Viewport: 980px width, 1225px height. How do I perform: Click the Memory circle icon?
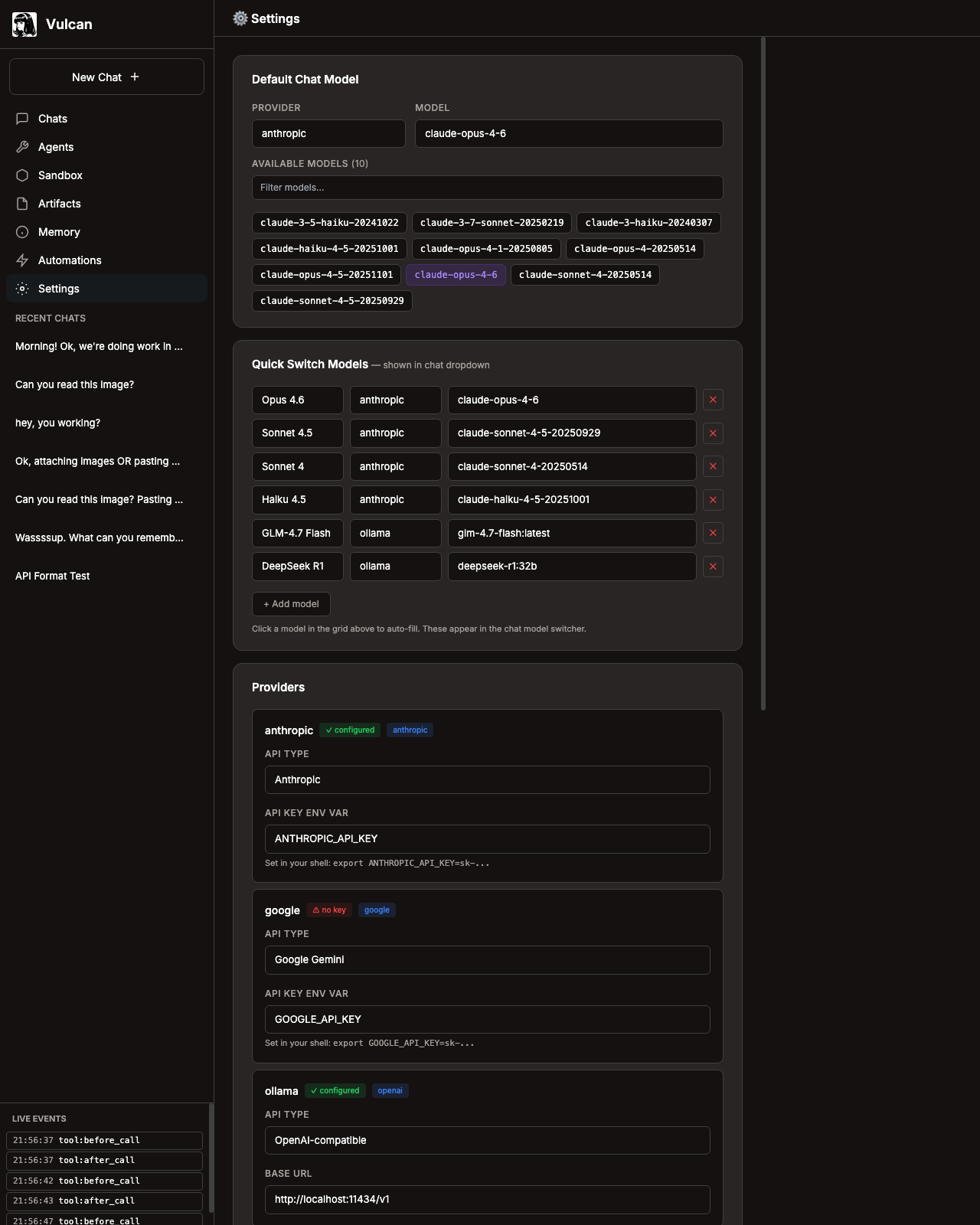[x=22, y=232]
